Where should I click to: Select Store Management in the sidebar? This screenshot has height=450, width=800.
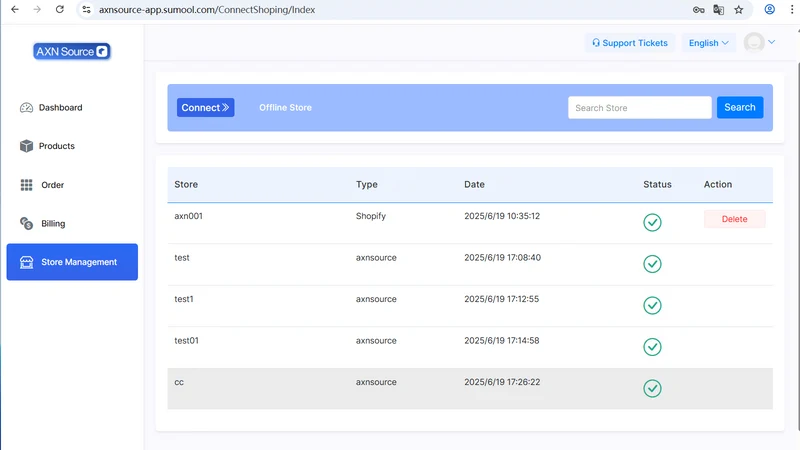tap(72, 262)
